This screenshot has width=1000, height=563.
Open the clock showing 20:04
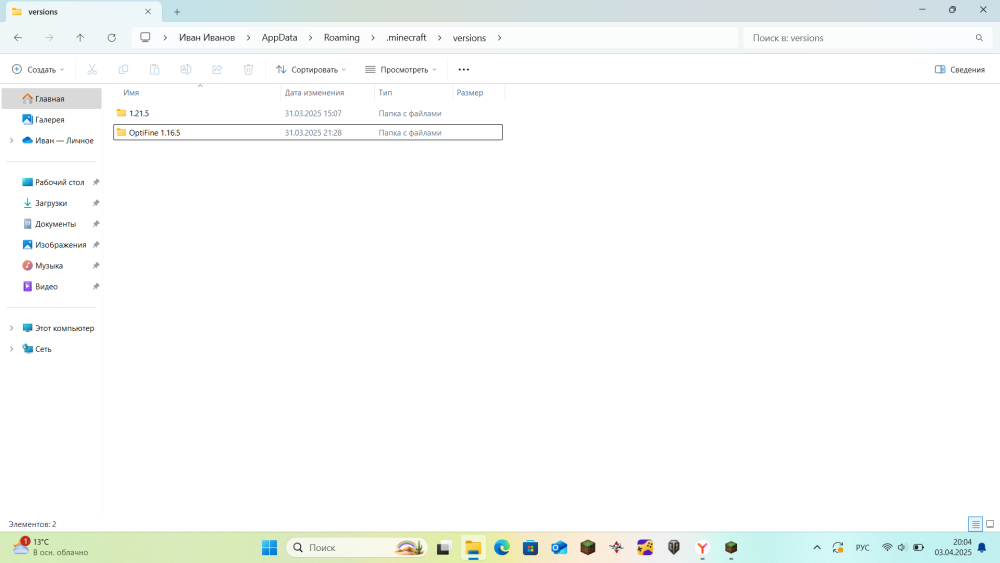[x=953, y=547]
